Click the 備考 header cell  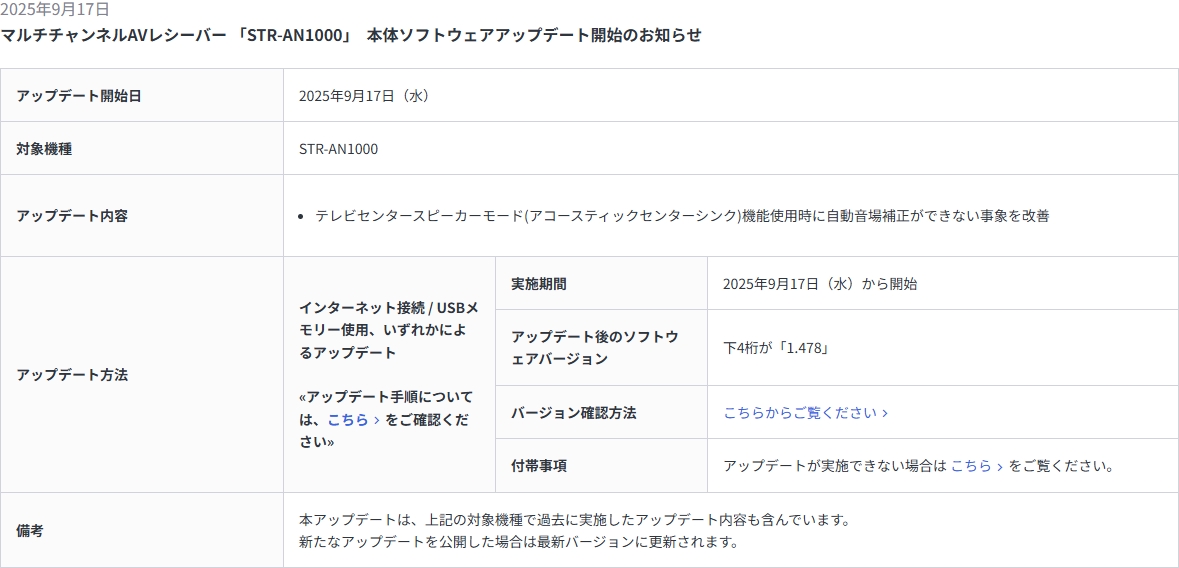142,530
